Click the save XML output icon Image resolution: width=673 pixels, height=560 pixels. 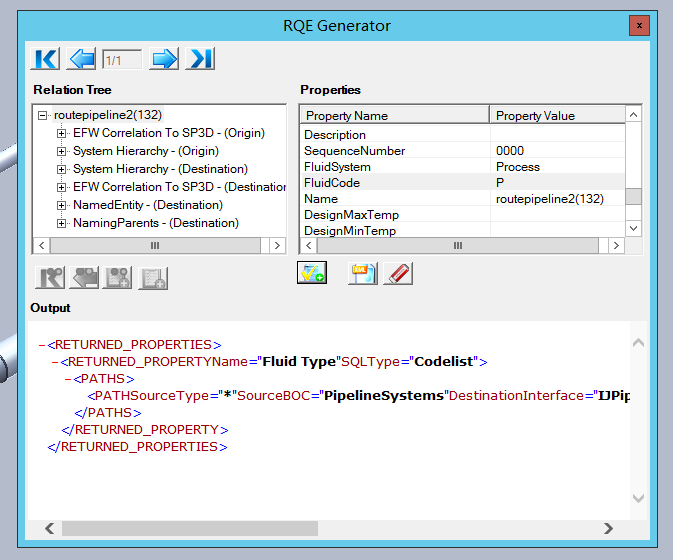[x=363, y=273]
